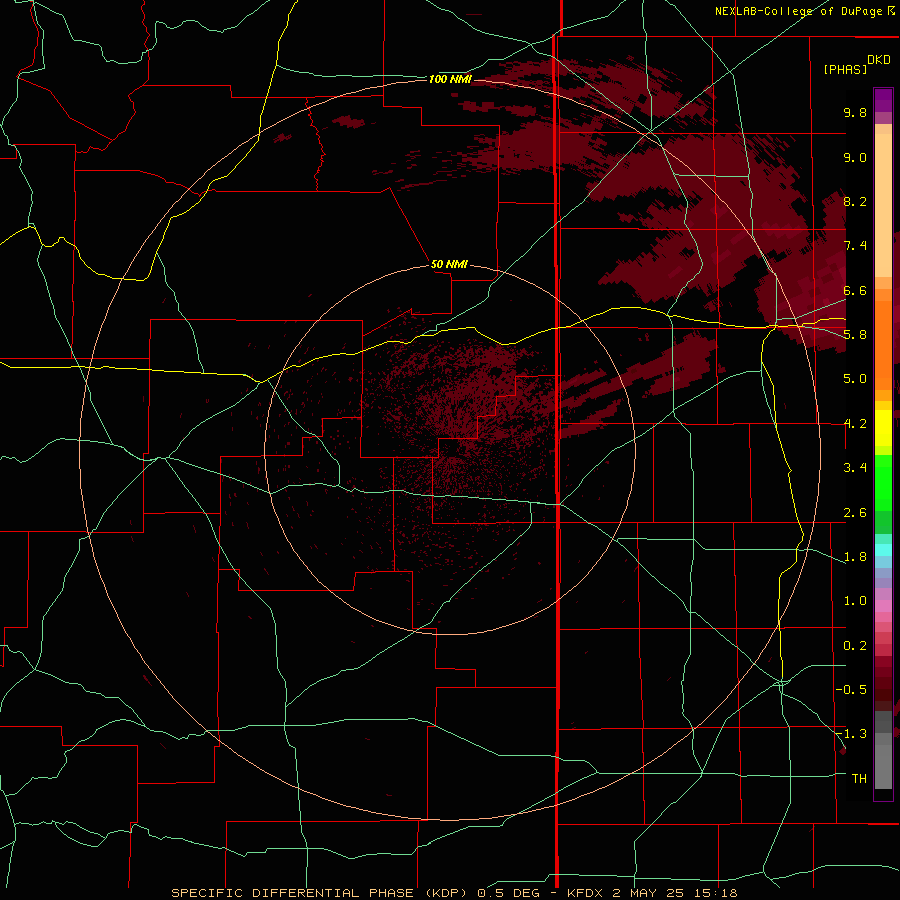Click the 1.8 scale value
This screenshot has height=900, width=900.
click(x=855, y=557)
